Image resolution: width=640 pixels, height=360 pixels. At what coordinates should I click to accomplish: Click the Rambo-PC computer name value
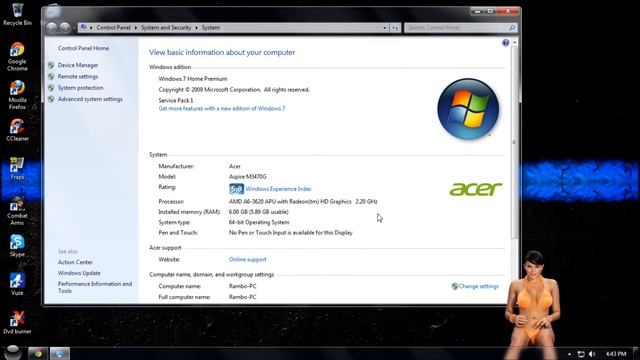tap(243, 286)
